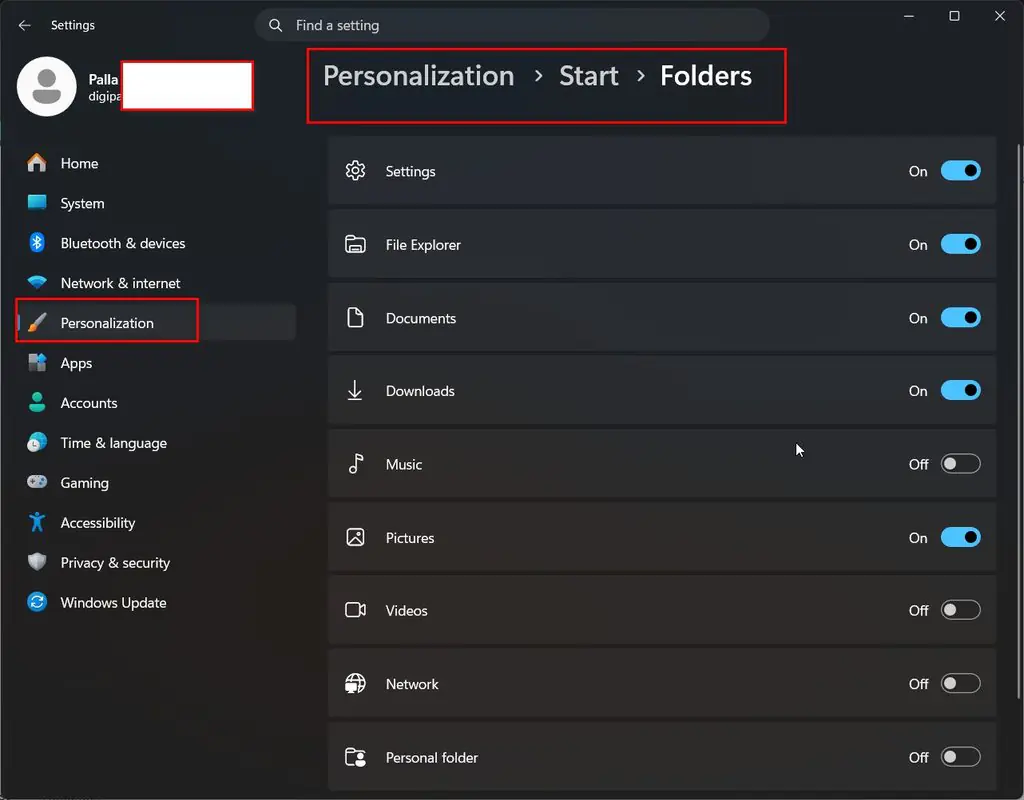
Task: Click the Windows Update refresh icon
Action: [x=37, y=601]
